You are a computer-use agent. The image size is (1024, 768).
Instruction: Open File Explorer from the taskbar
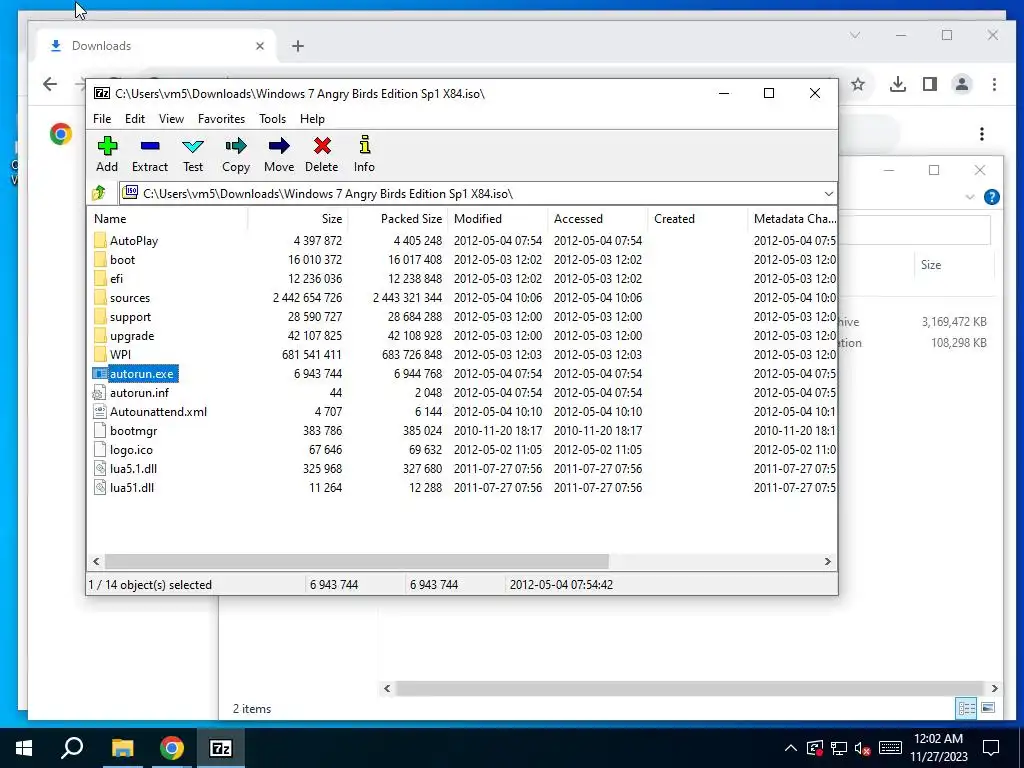tap(122, 748)
